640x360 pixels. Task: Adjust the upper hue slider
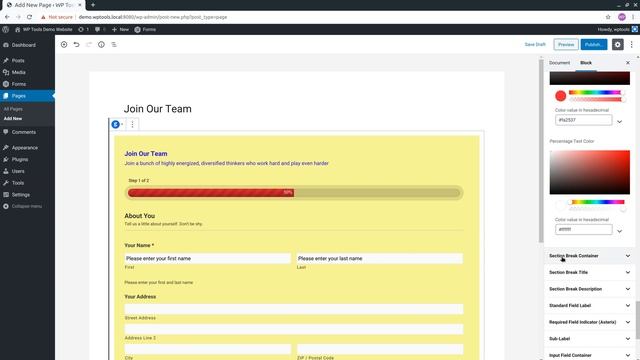point(596,93)
